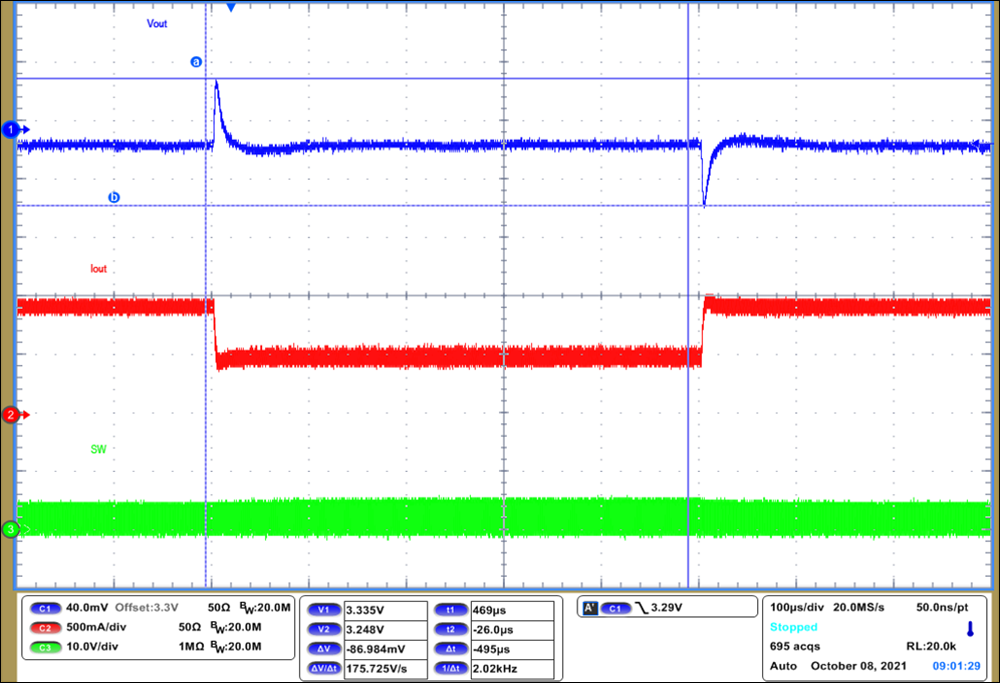
Task: Select the Vout waveform label
Action: (156, 23)
